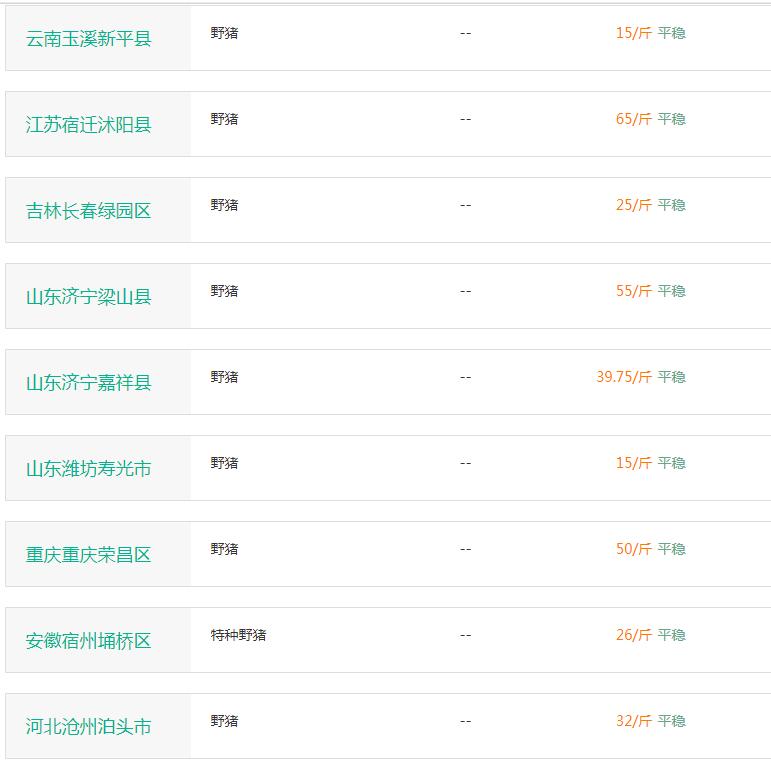Open the 山东济宁嘉祥县 link

[x=89, y=382]
